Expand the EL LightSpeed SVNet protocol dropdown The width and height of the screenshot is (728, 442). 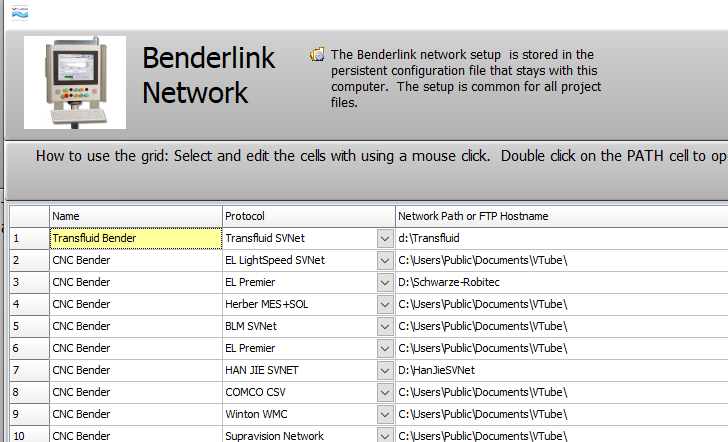tap(384, 260)
